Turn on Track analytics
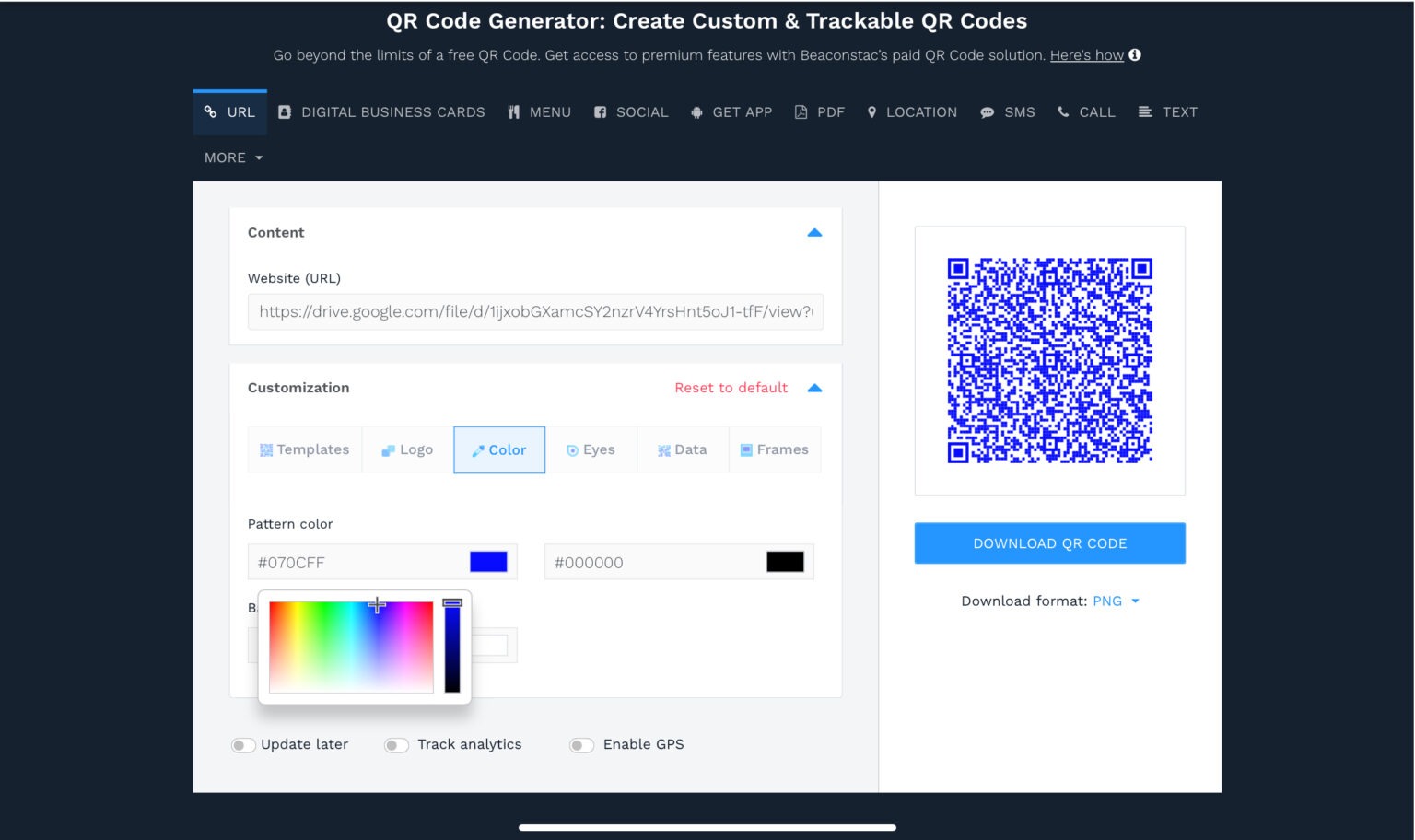 click(x=396, y=744)
